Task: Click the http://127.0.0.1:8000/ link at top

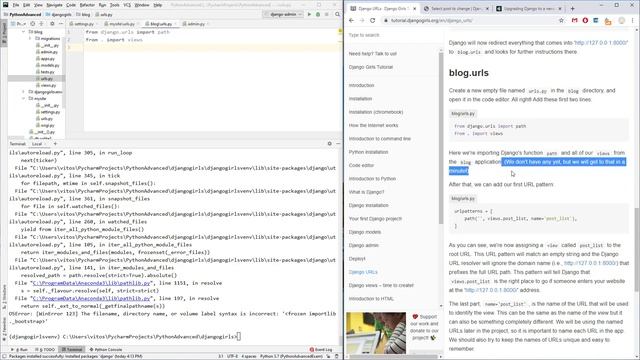Action: click(601, 42)
